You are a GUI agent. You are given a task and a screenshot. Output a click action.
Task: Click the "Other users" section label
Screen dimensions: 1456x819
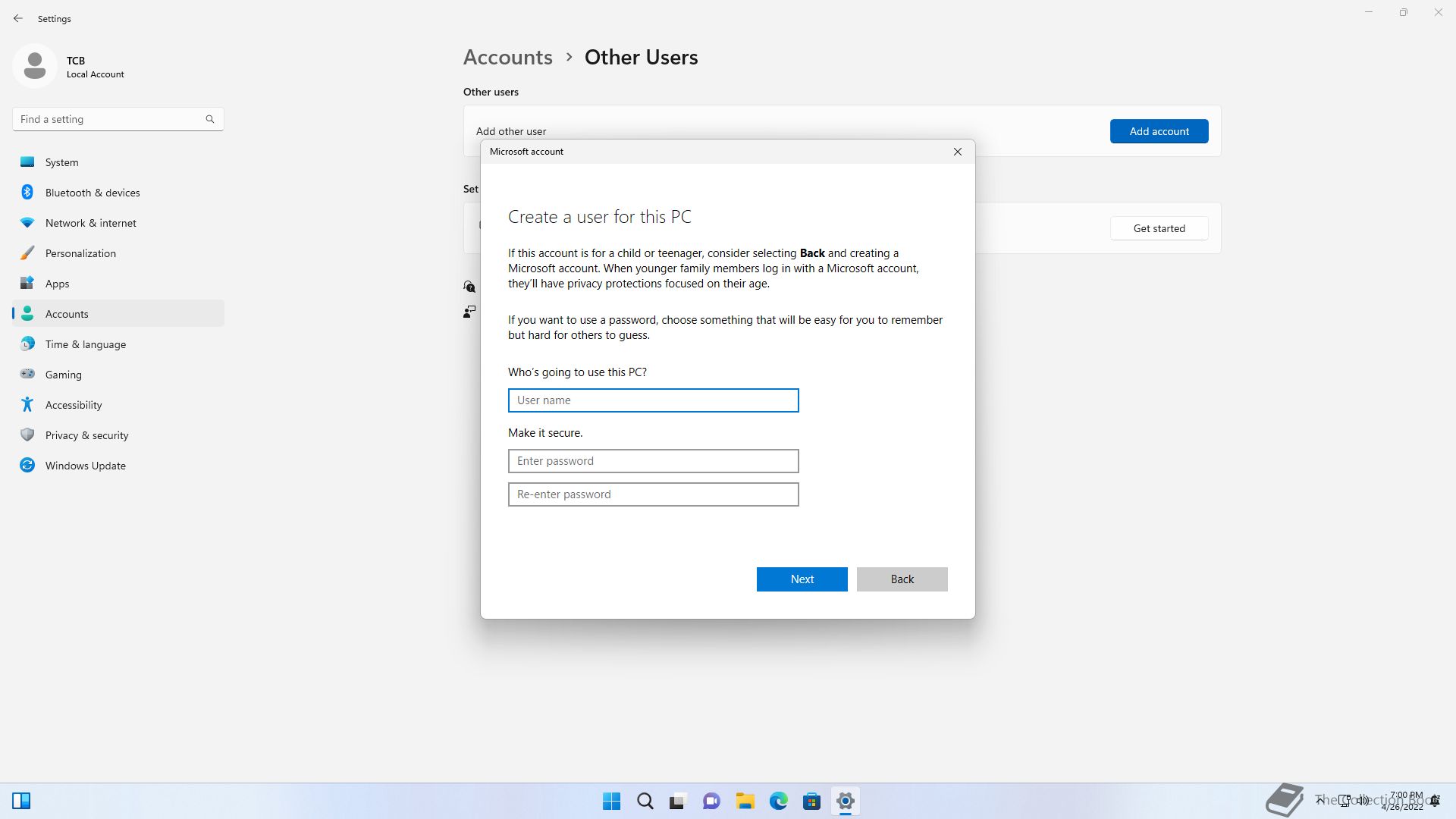point(491,92)
